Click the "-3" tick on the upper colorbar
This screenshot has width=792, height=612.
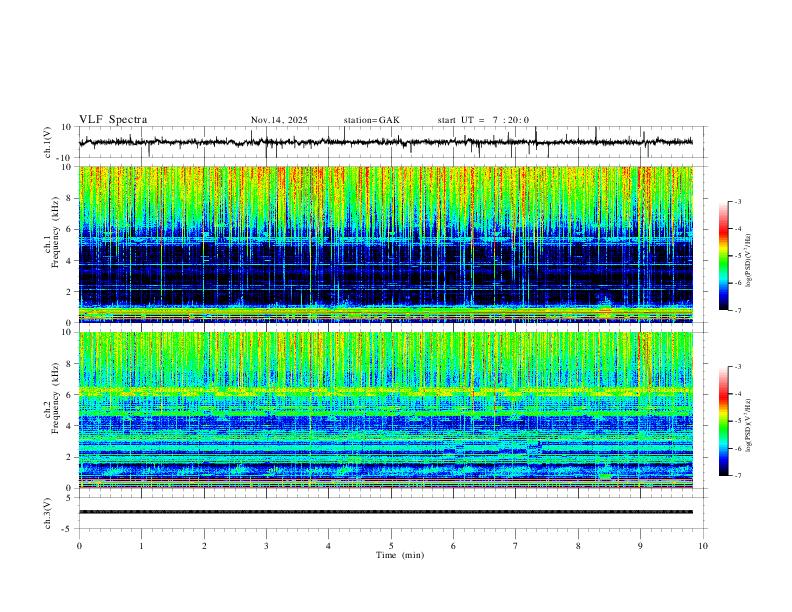coord(737,201)
